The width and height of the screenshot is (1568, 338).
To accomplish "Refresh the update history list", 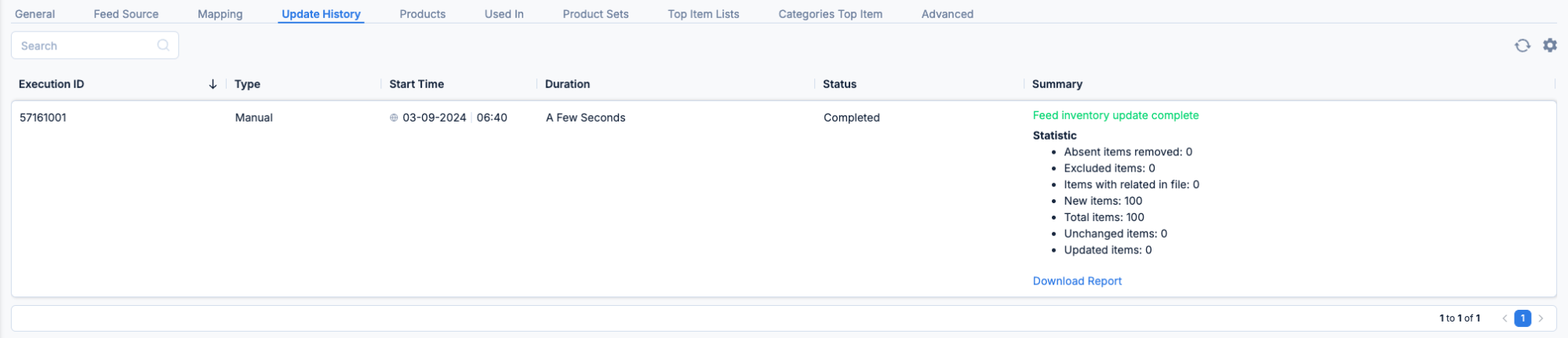I will click(x=1523, y=45).
